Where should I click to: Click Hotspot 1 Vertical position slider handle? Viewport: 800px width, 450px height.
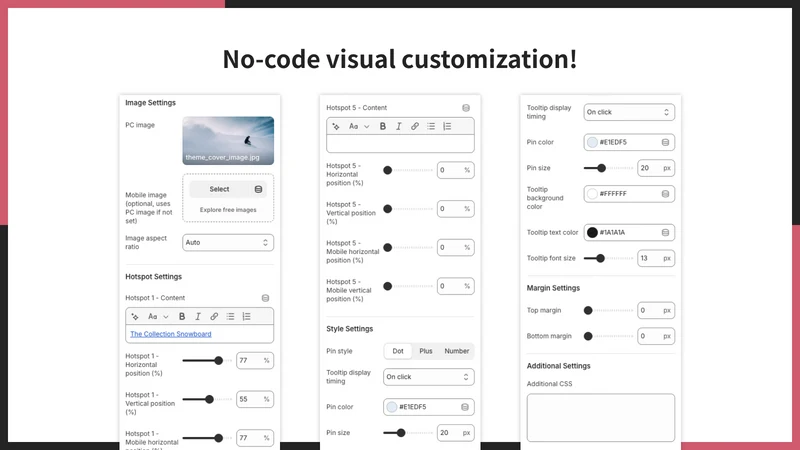[x=209, y=399]
